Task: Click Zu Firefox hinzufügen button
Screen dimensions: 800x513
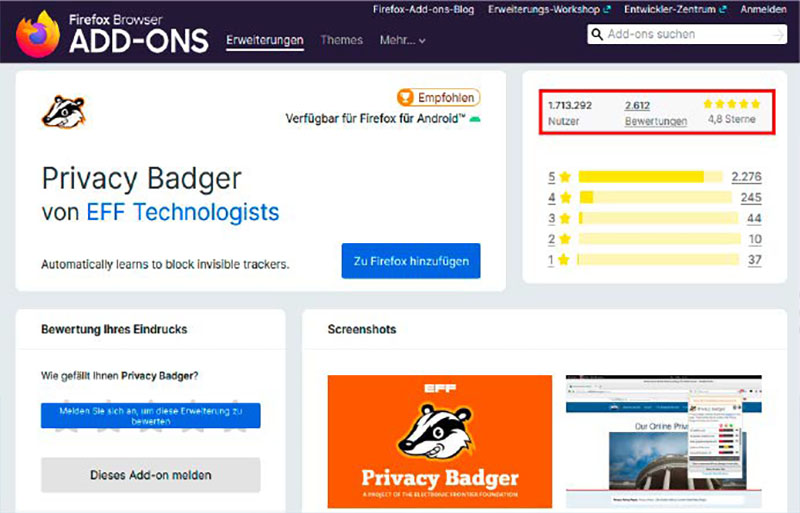Action: point(411,261)
